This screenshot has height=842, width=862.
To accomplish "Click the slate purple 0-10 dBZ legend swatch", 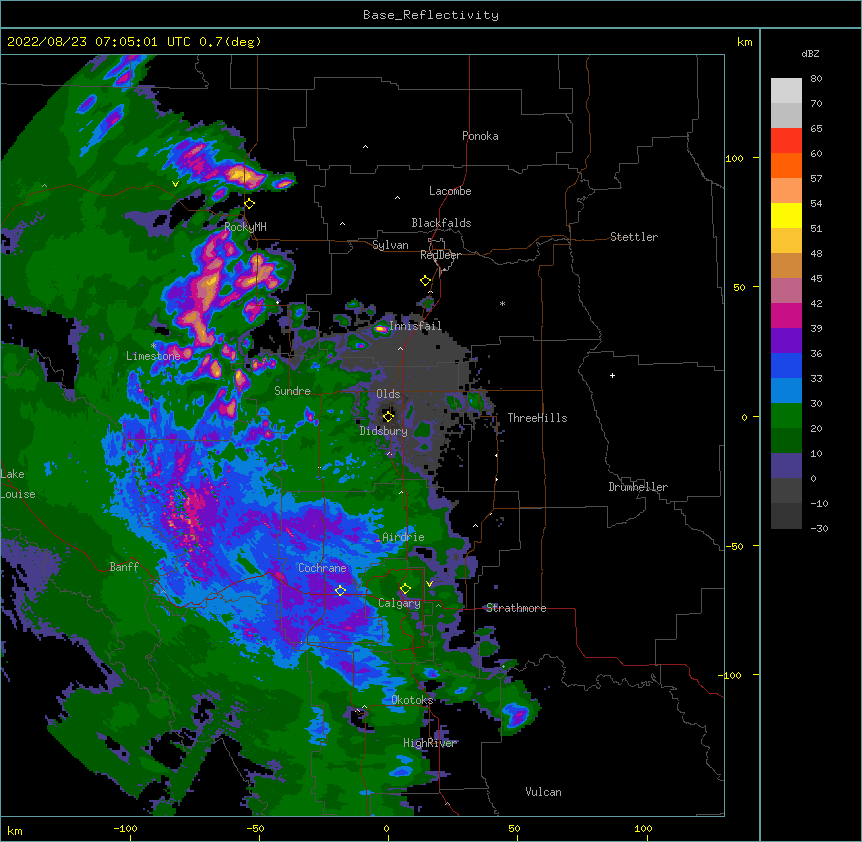I will [786, 466].
